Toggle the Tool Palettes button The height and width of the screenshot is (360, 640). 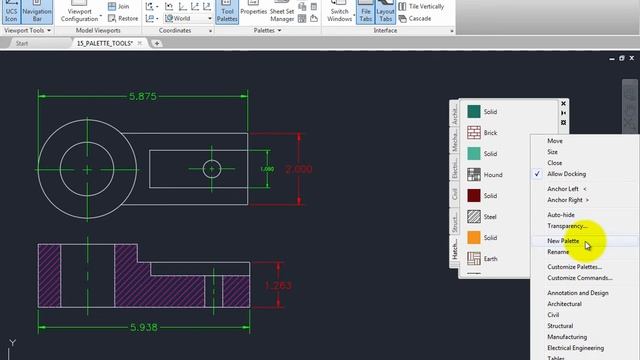click(227, 11)
